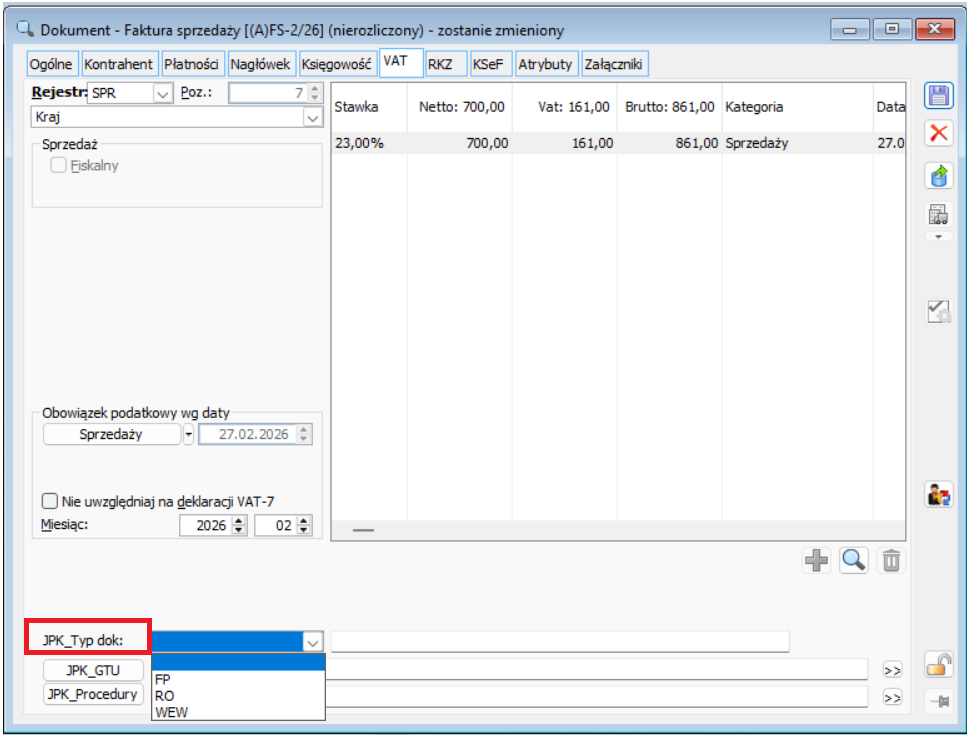Click the JPK_Procedury button
This screenshot has width=970, height=739.
(x=93, y=694)
